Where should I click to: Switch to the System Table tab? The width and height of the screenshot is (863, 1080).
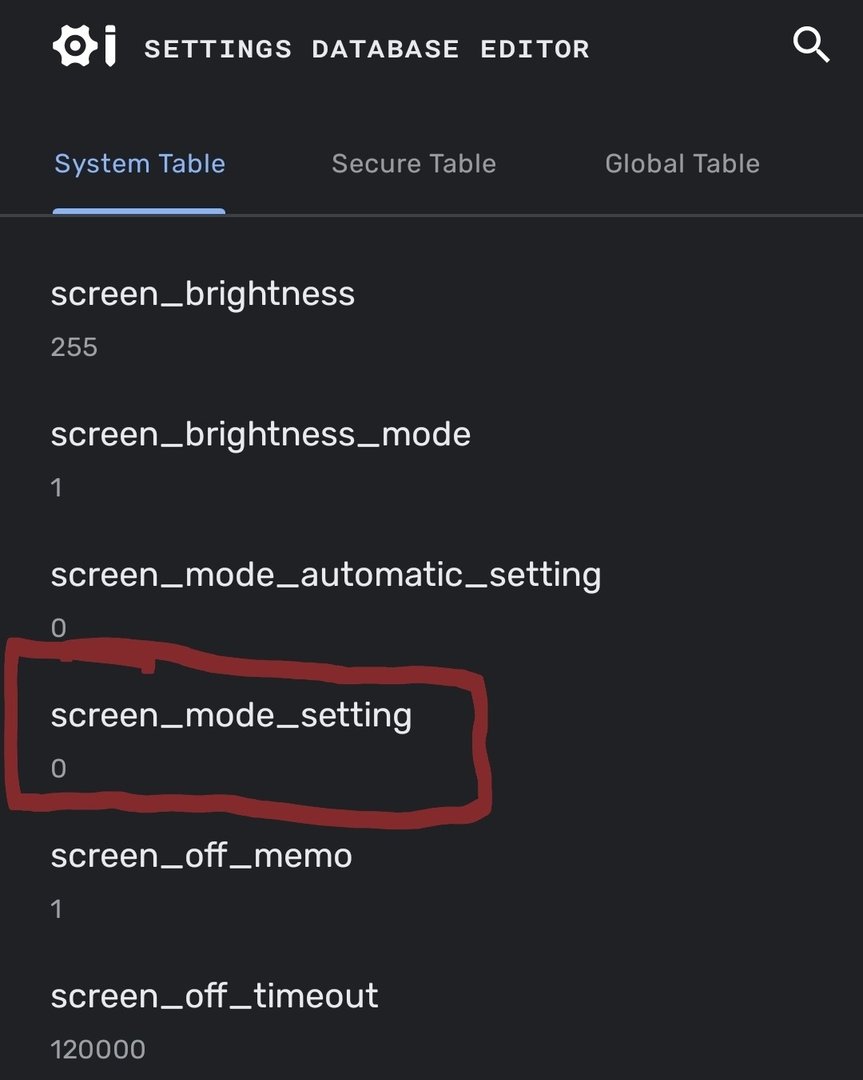(x=139, y=164)
